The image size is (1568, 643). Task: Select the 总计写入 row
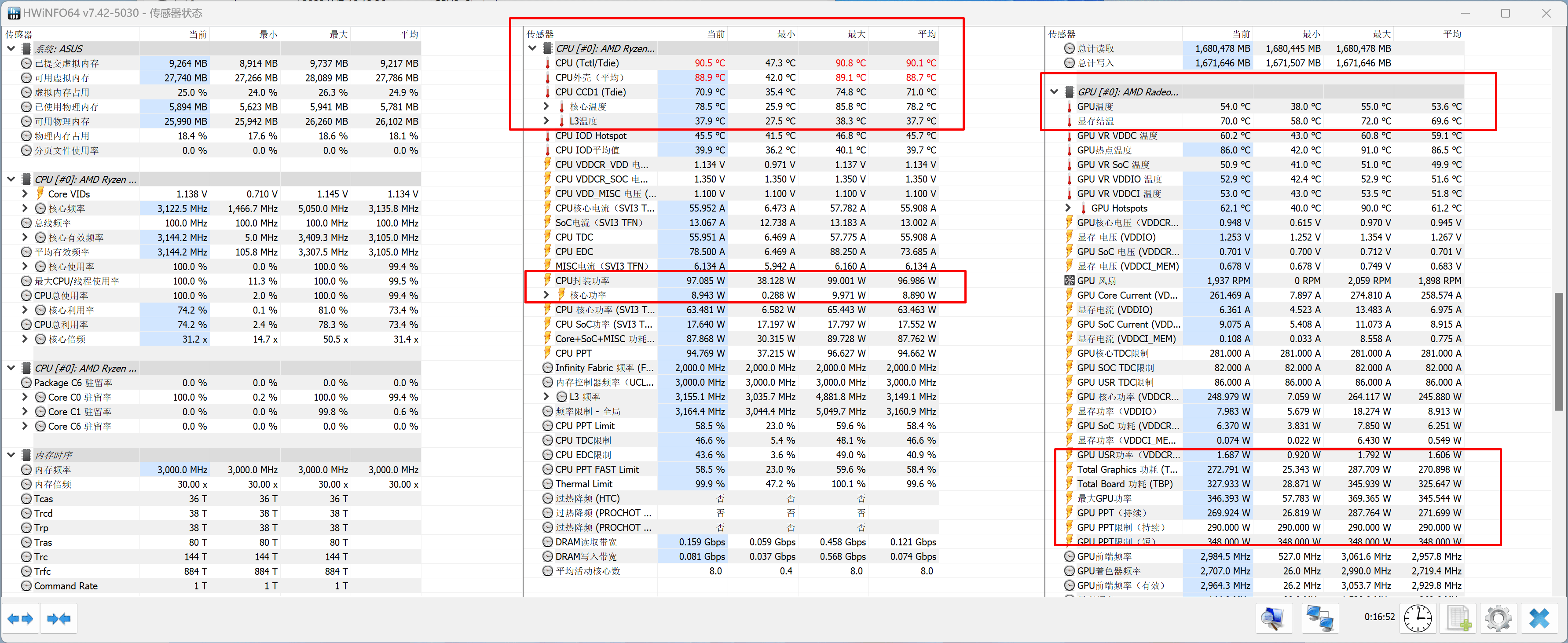coord(1255,62)
